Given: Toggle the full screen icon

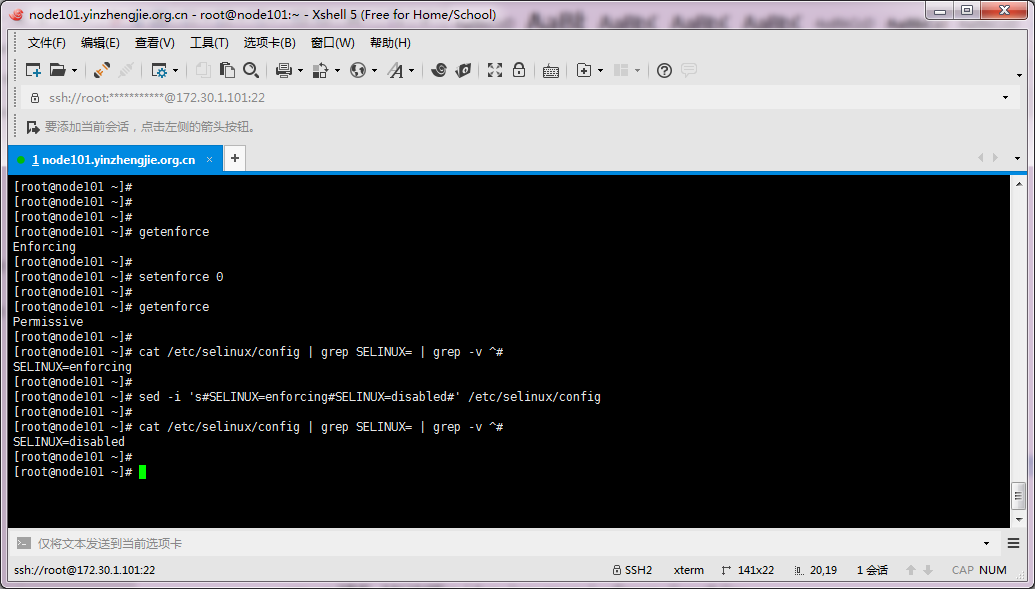Looking at the screenshot, I should point(495,70).
